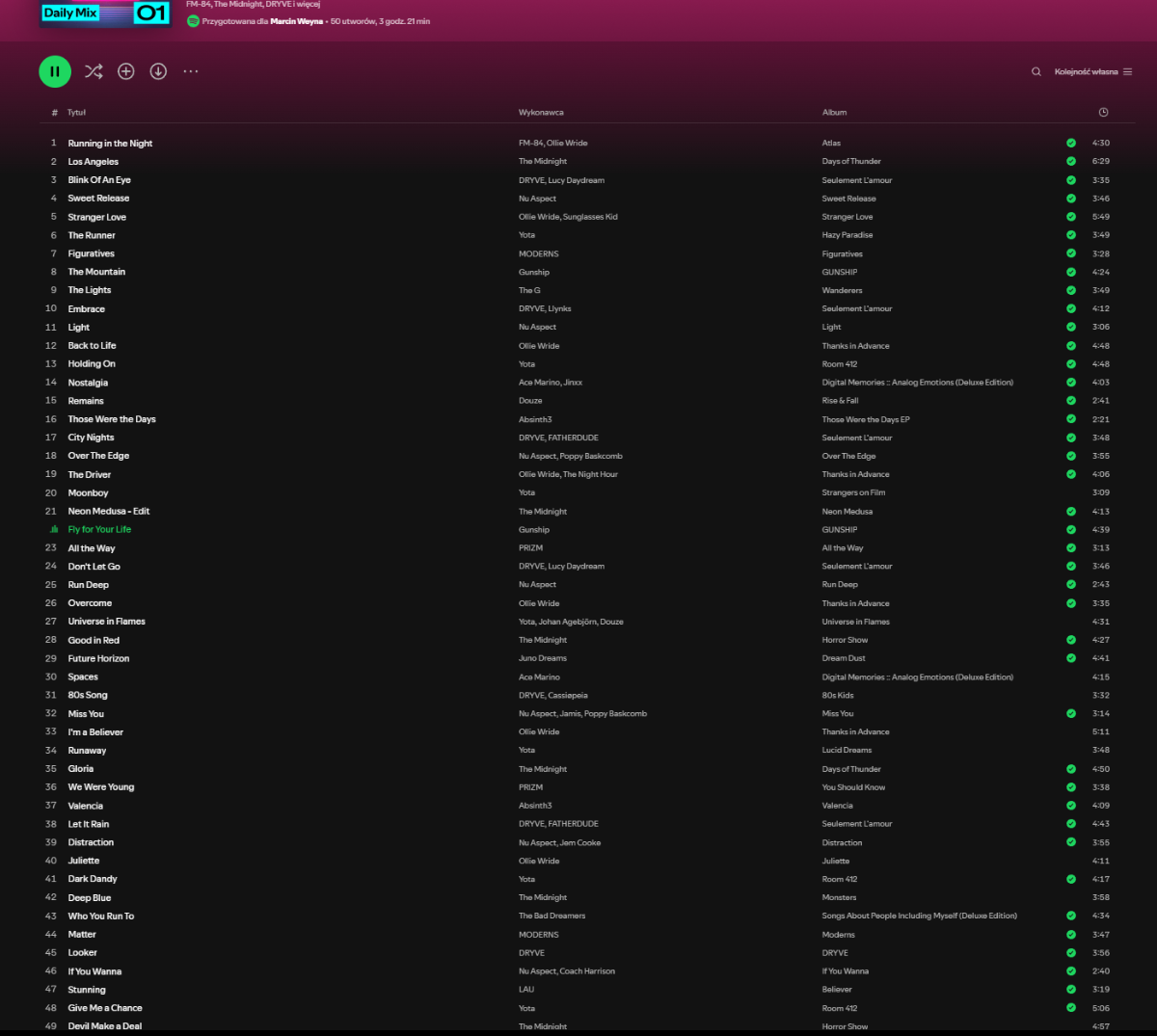Screen dimensions: 1157x1036
Task: Open the Kolejność własna sort dropdown
Action: pos(1093,71)
